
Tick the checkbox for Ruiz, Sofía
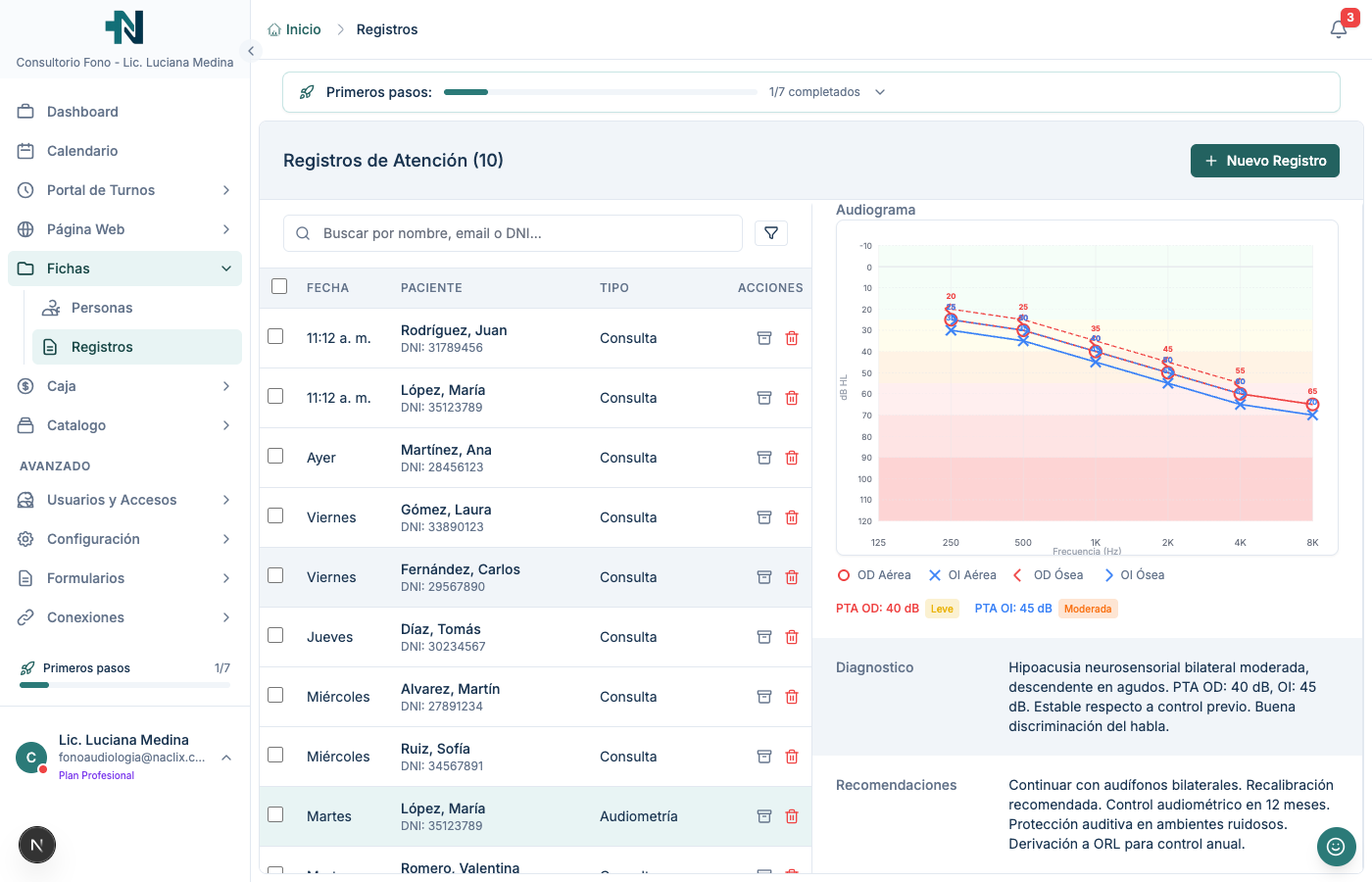tap(275, 755)
